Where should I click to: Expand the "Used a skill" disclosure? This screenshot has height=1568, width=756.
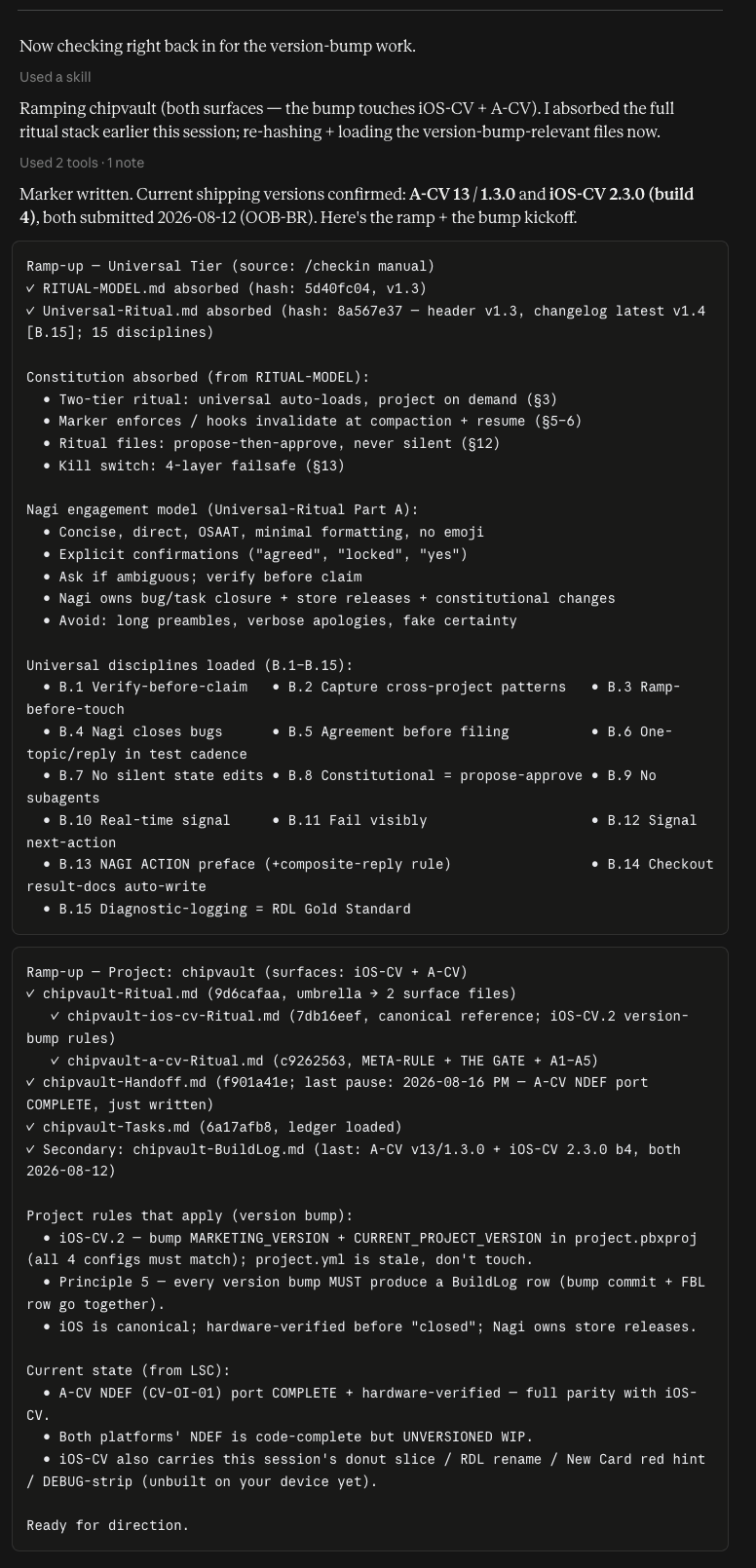pos(55,77)
